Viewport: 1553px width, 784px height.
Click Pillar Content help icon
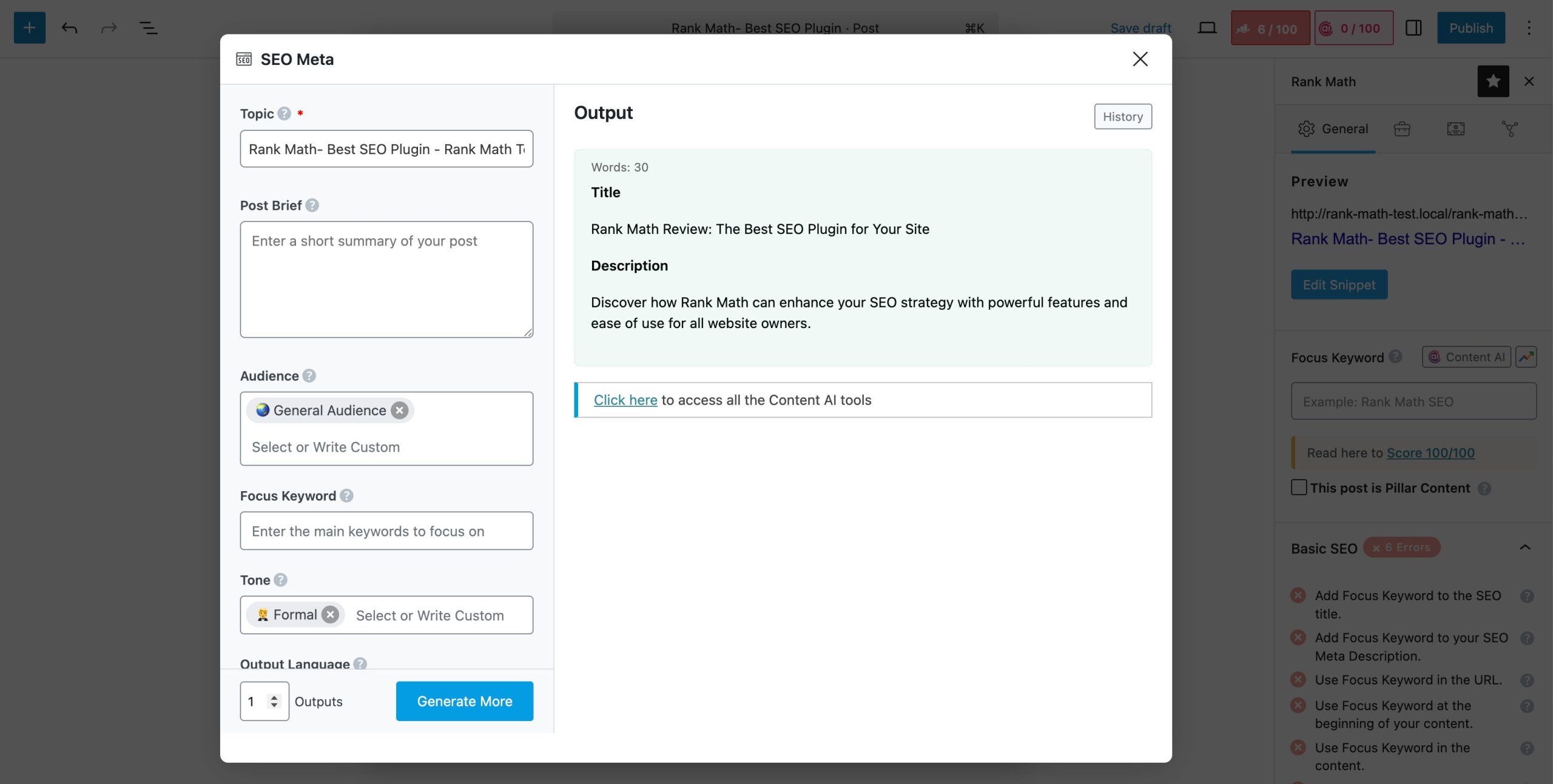1484,489
